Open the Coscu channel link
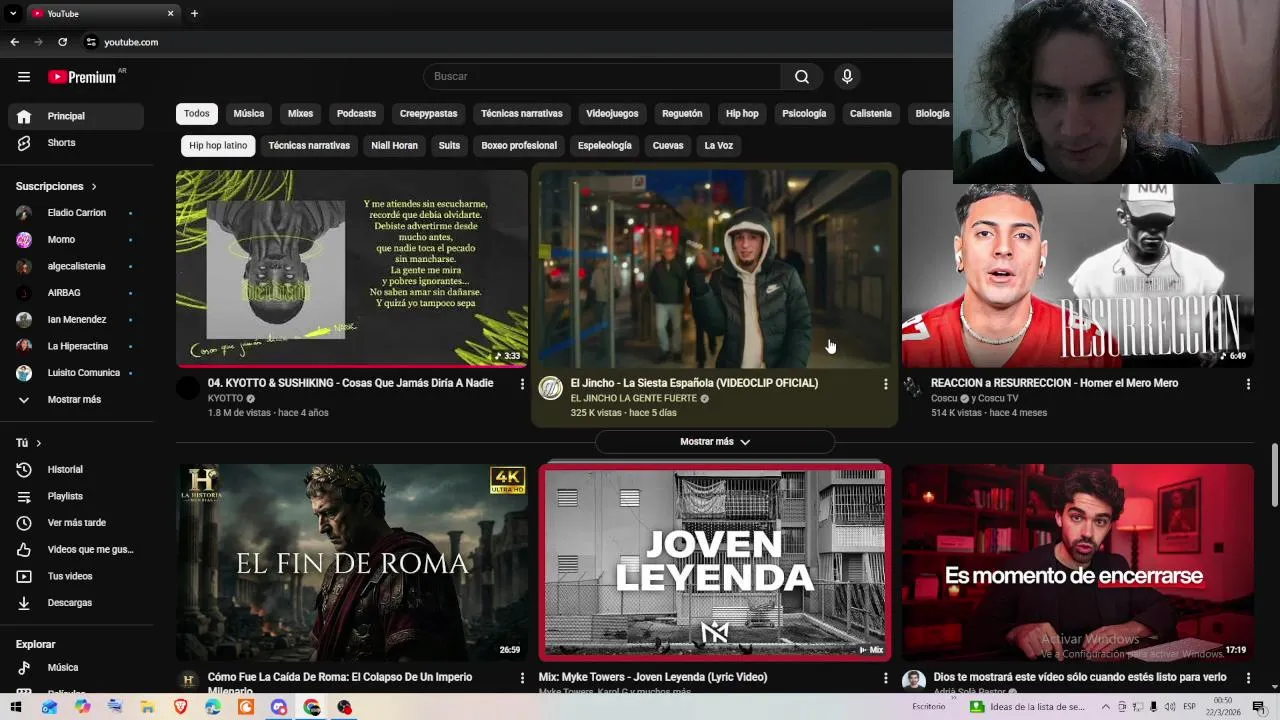This screenshot has height=720, width=1280. (x=944, y=398)
